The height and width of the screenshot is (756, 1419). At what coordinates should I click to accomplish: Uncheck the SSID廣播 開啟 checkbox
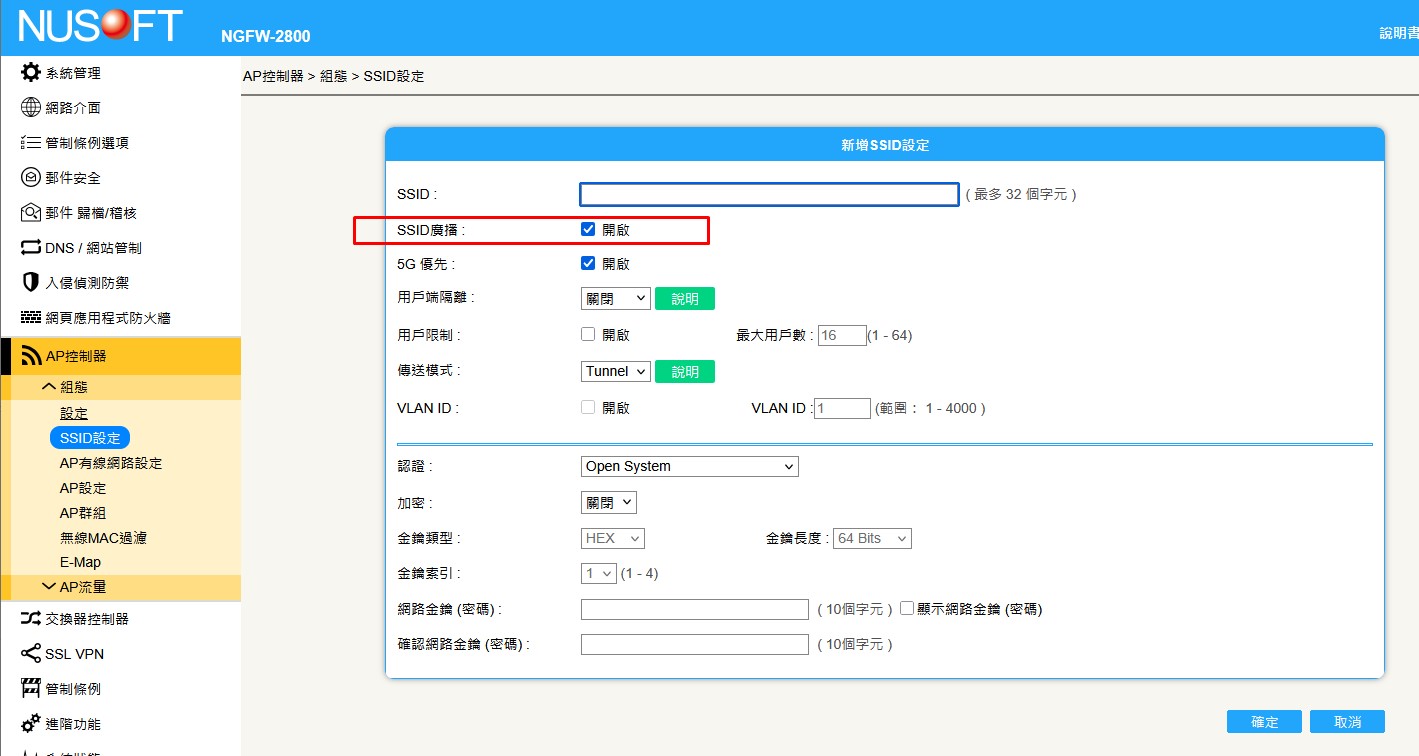coord(588,229)
